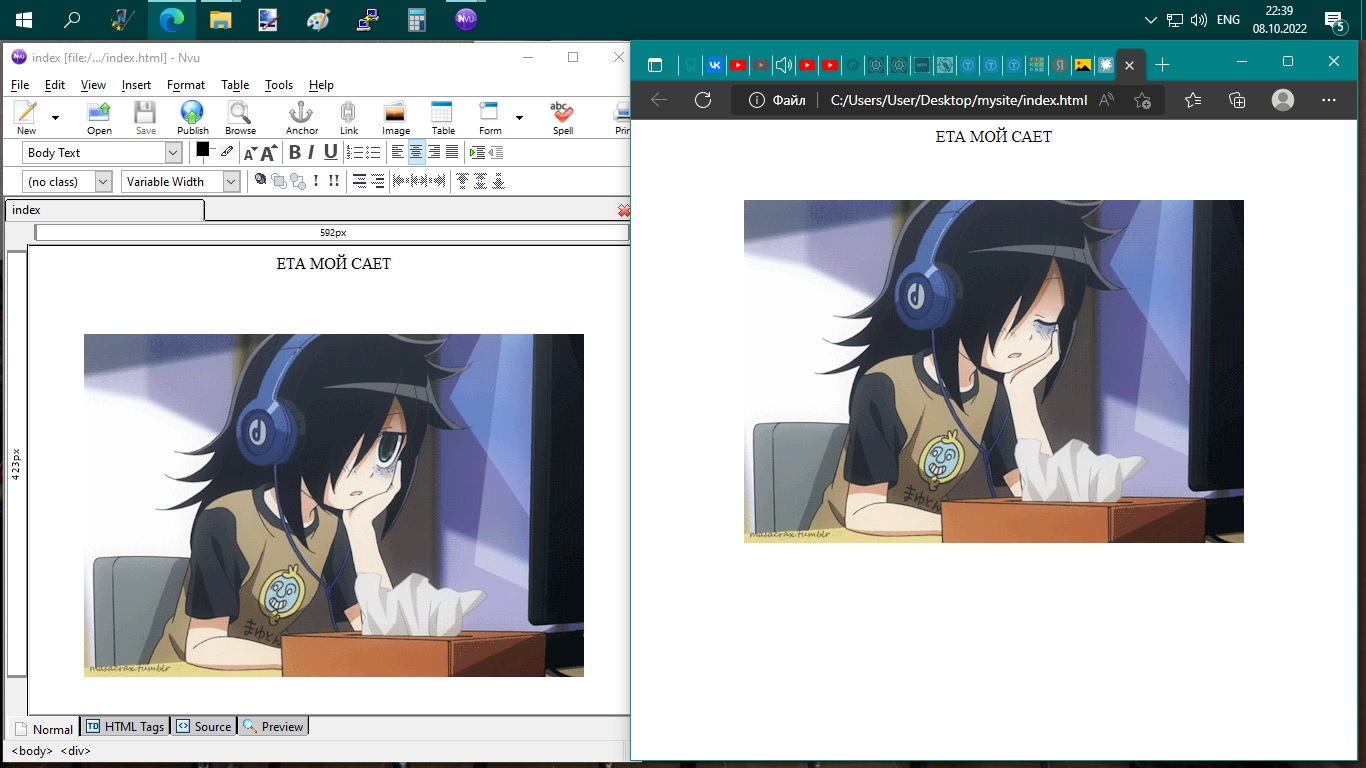Click the highlighter pen icon beside color box
Image resolution: width=1366 pixels, height=768 pixels.
227,152
